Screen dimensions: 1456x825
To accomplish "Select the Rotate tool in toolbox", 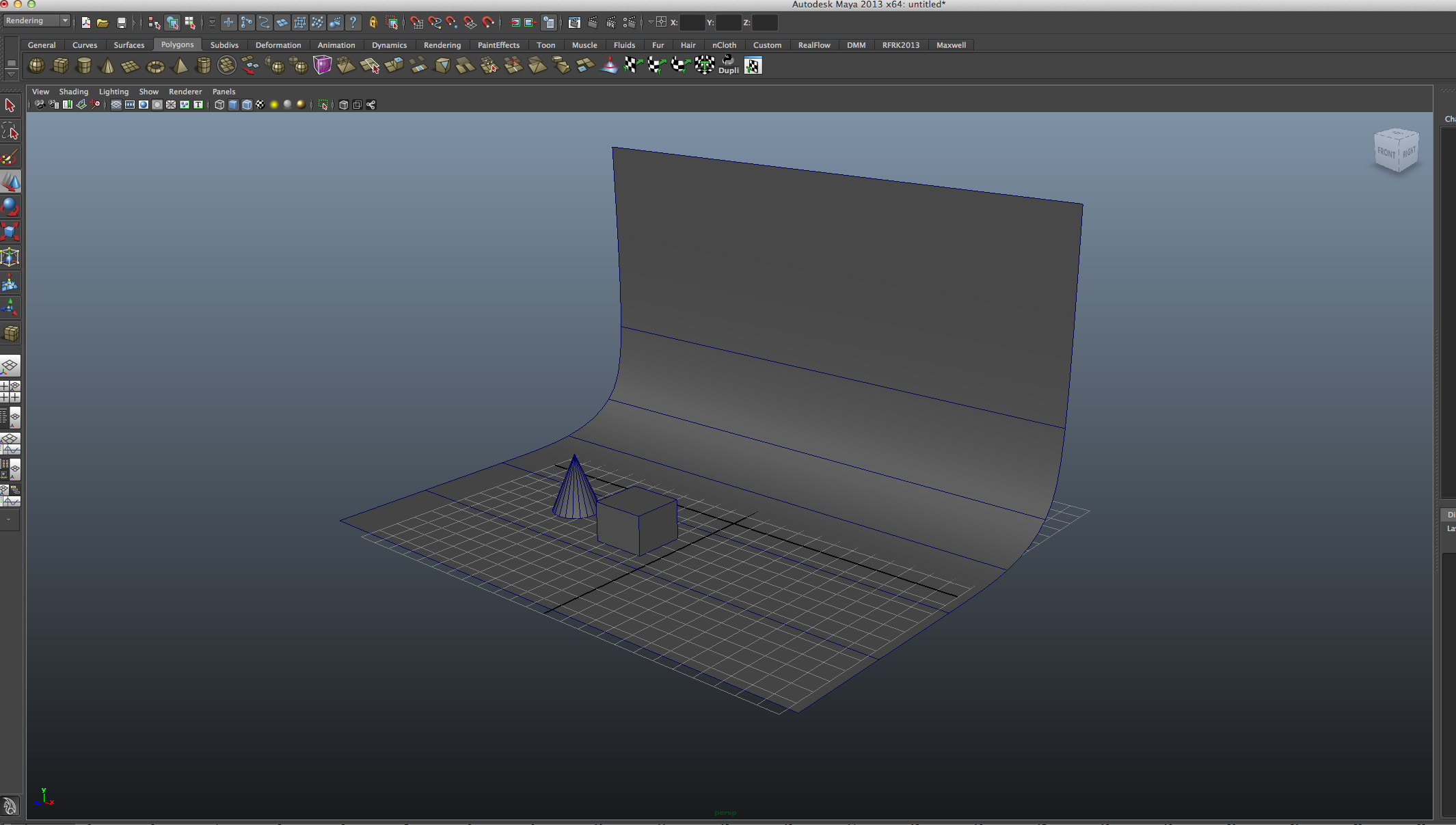I will pos(10,206).
